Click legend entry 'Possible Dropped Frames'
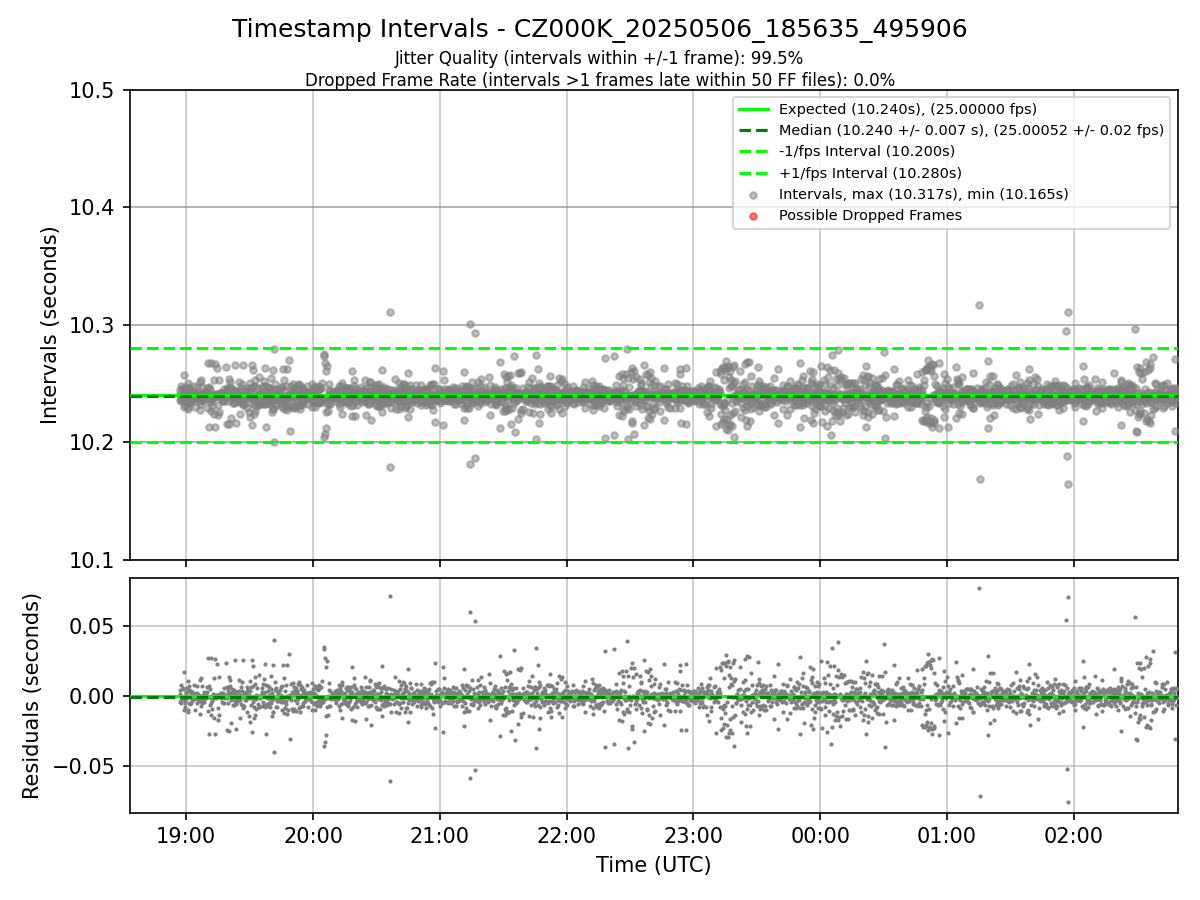1200x900 pixels. (x=870, y=215)
